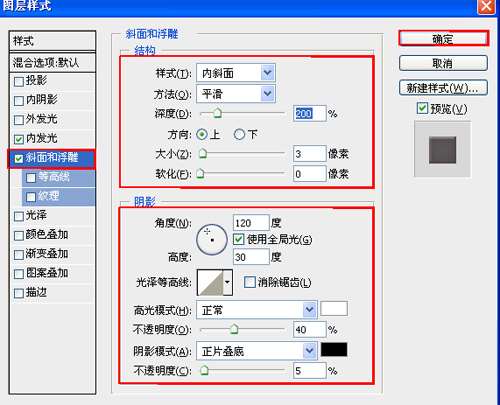Click the 光泽等高线 gloss contour thumbnail
This screenshot has height=405, width=500.
tap(210, 282)
